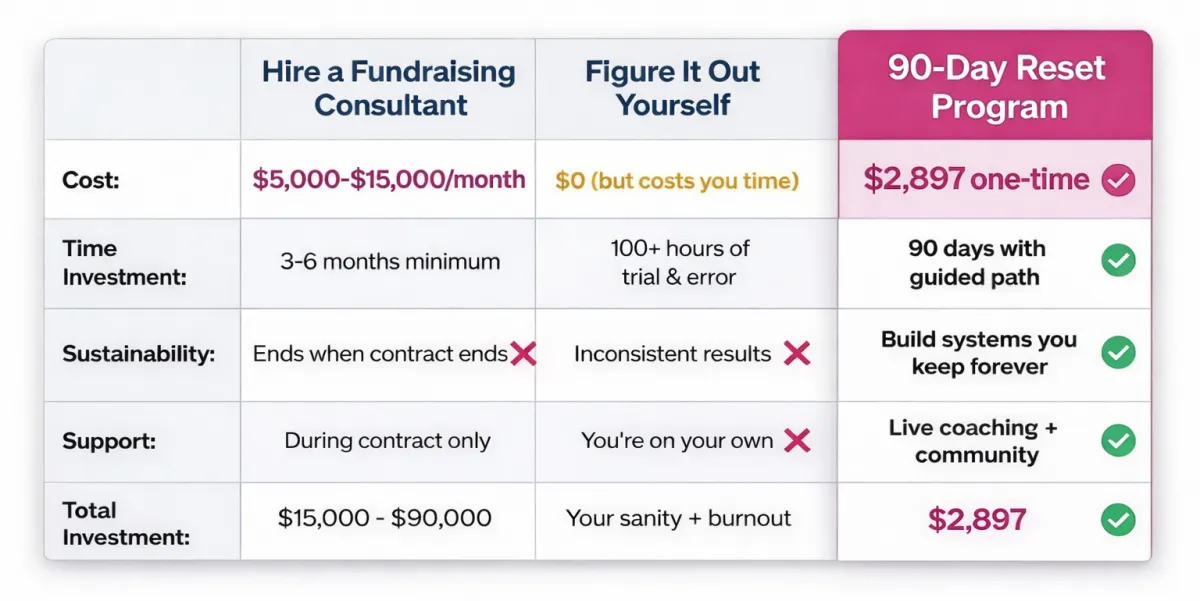Click the red X beside Inconsistent results
The height and width of the screenshot is (601, 1200).
[797, 353]
